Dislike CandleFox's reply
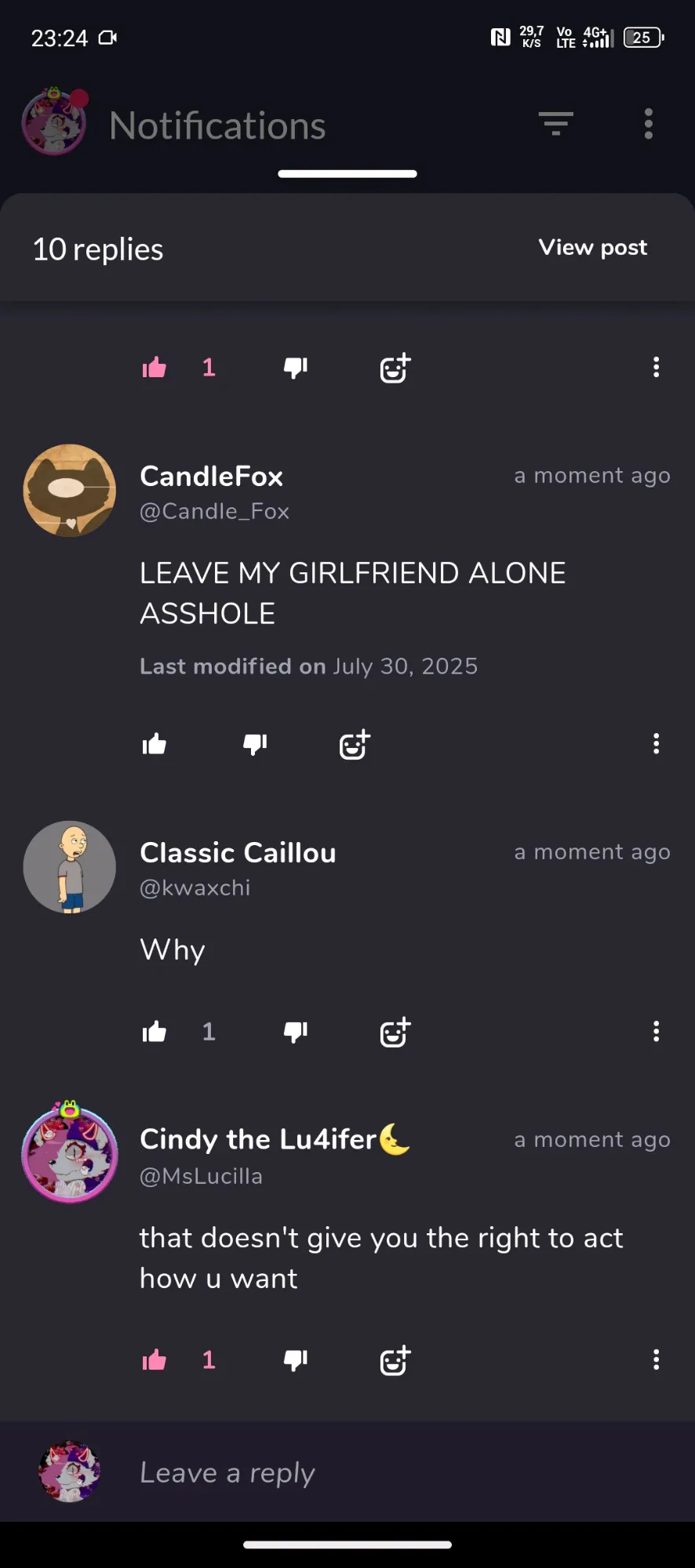Screen dimensions: 695x1568 [255, 744]
